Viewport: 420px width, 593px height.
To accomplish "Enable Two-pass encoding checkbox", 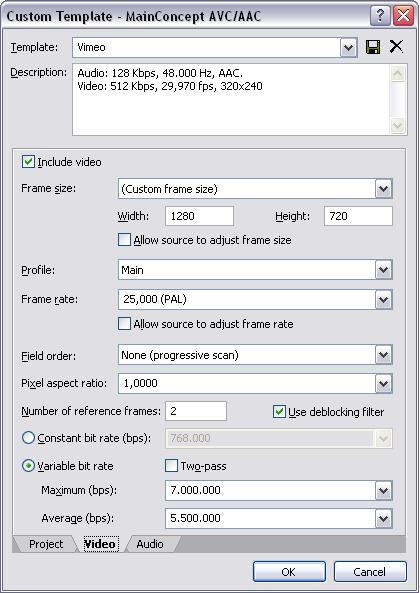I will 171,466.
